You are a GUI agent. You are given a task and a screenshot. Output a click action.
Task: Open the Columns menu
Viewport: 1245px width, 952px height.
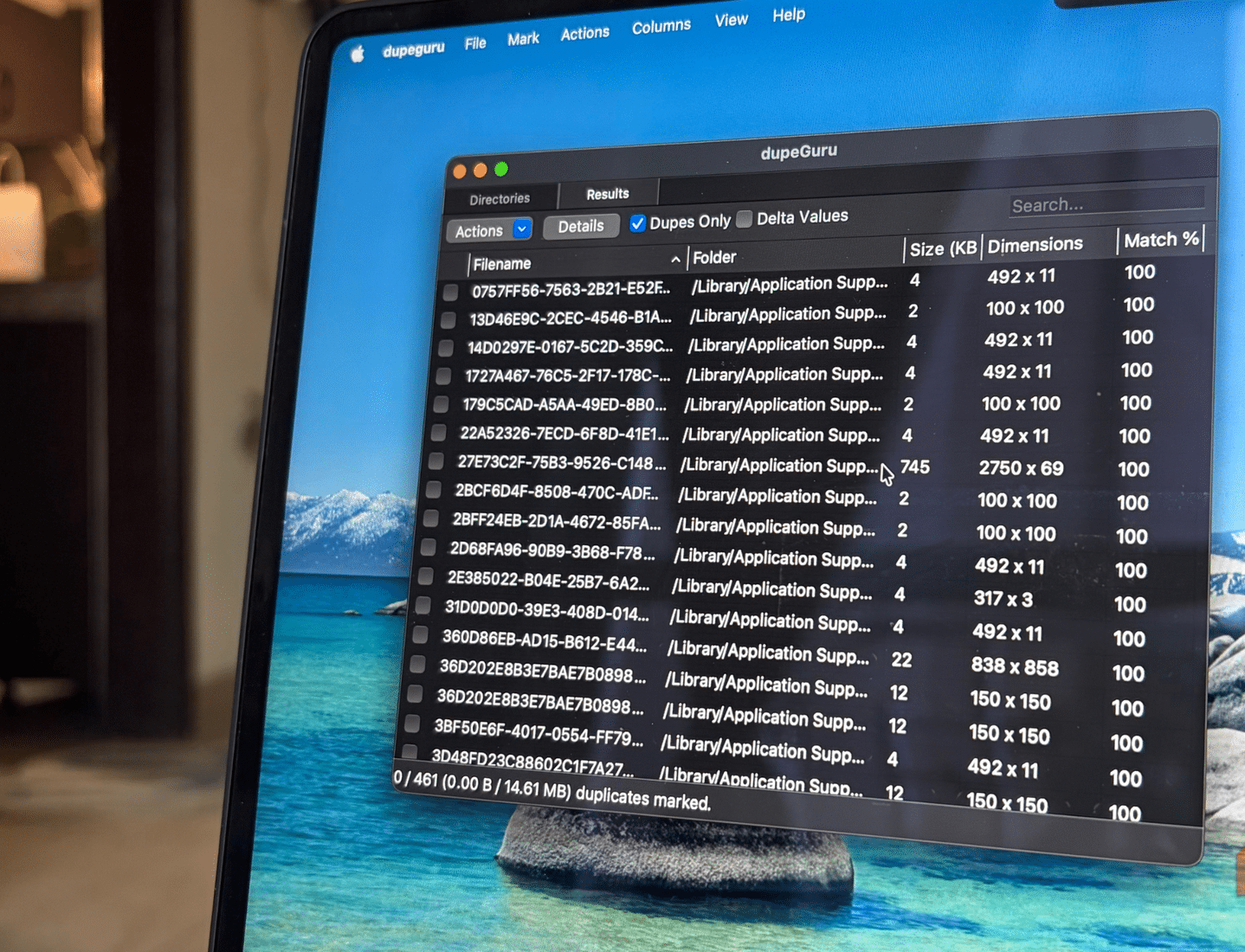pos(661,26)
